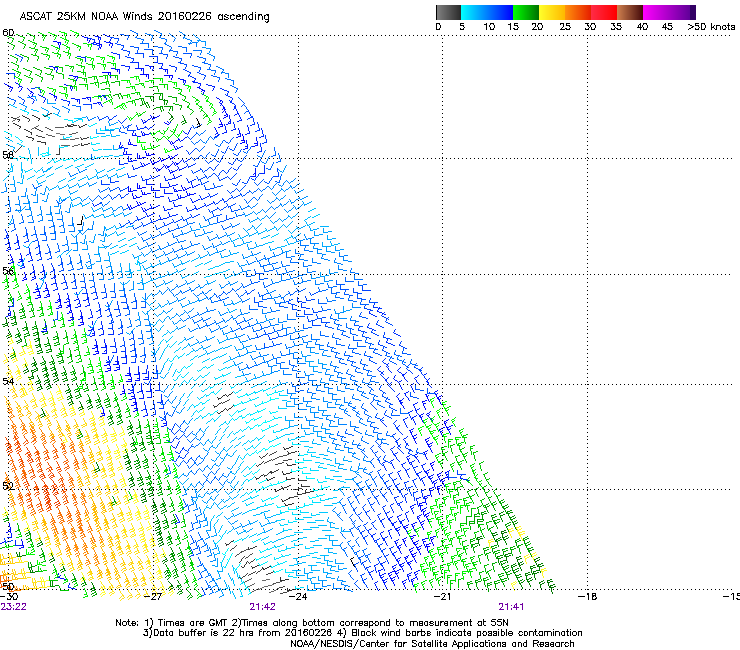The width and height of the screenshot is (740, 650).
Task: Click latitude label '54' on left axis
Action: [x=8, y=381]
